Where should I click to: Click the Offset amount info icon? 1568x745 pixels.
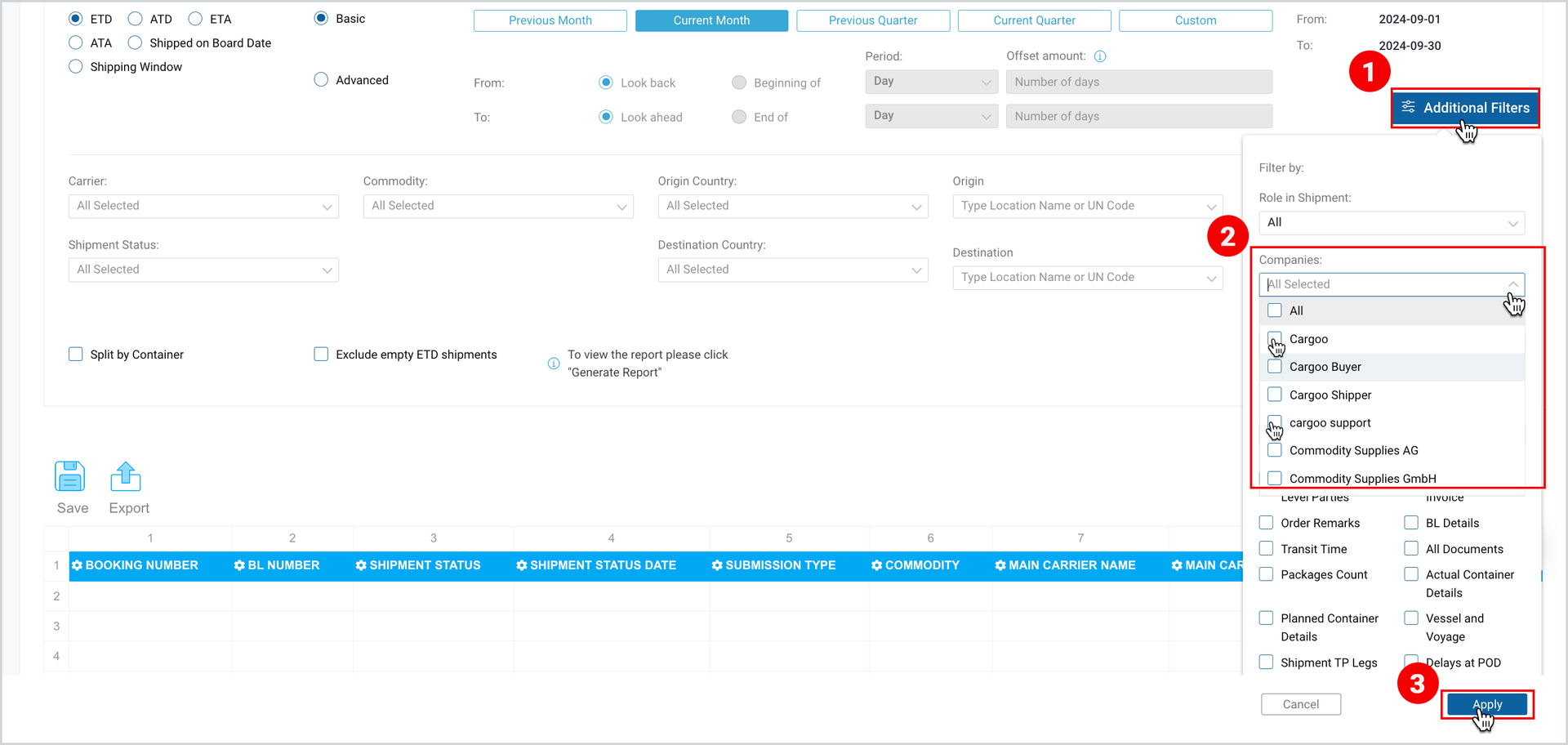pos(1100,56)
